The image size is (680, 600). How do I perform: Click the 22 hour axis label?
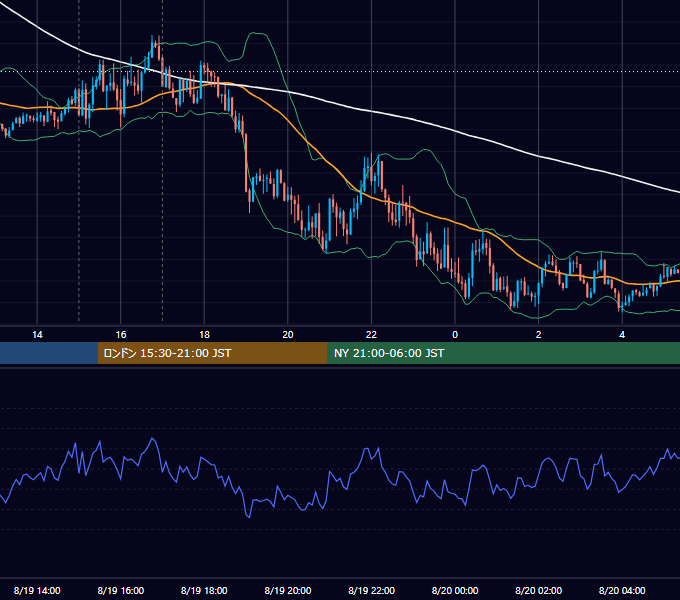[x=371, y=335]
